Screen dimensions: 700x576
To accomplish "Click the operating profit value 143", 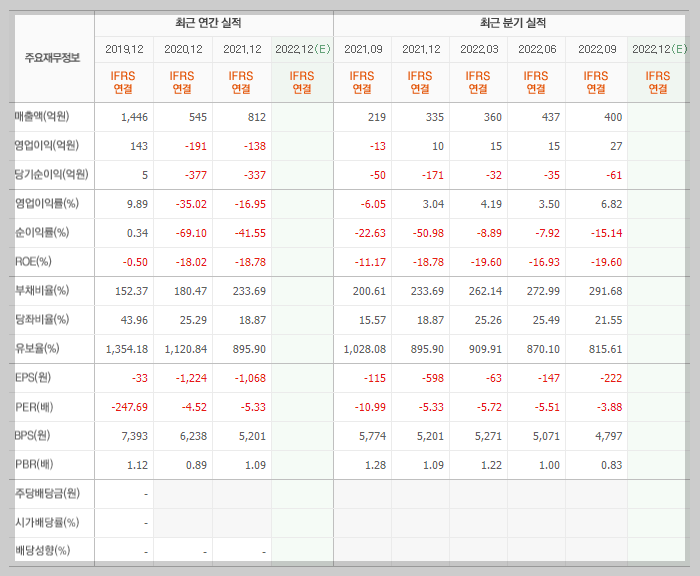I will coord(139,146).
